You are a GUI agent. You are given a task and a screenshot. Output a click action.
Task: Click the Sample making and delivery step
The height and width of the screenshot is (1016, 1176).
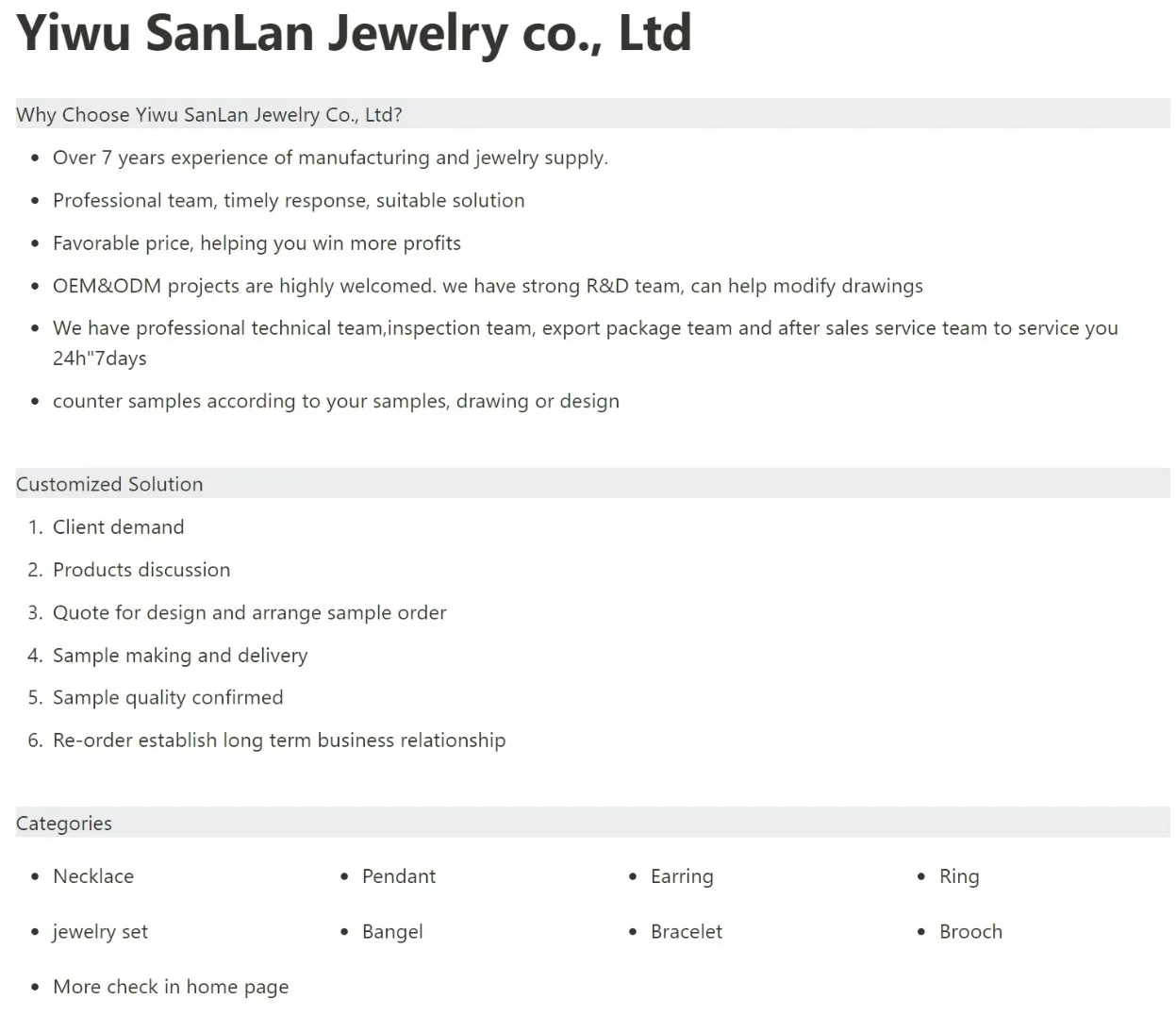180,656
